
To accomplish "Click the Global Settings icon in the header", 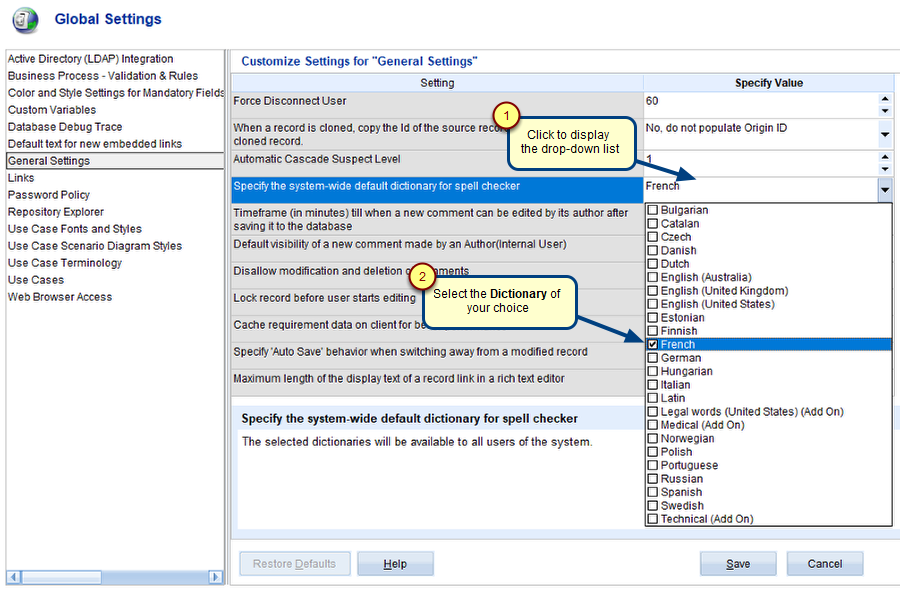I will coord(25,20).
